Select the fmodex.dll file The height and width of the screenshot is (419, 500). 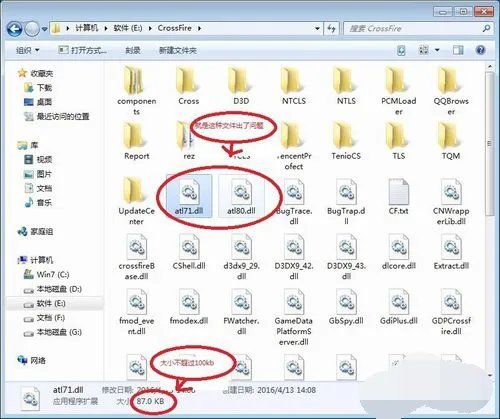[189, 307]
